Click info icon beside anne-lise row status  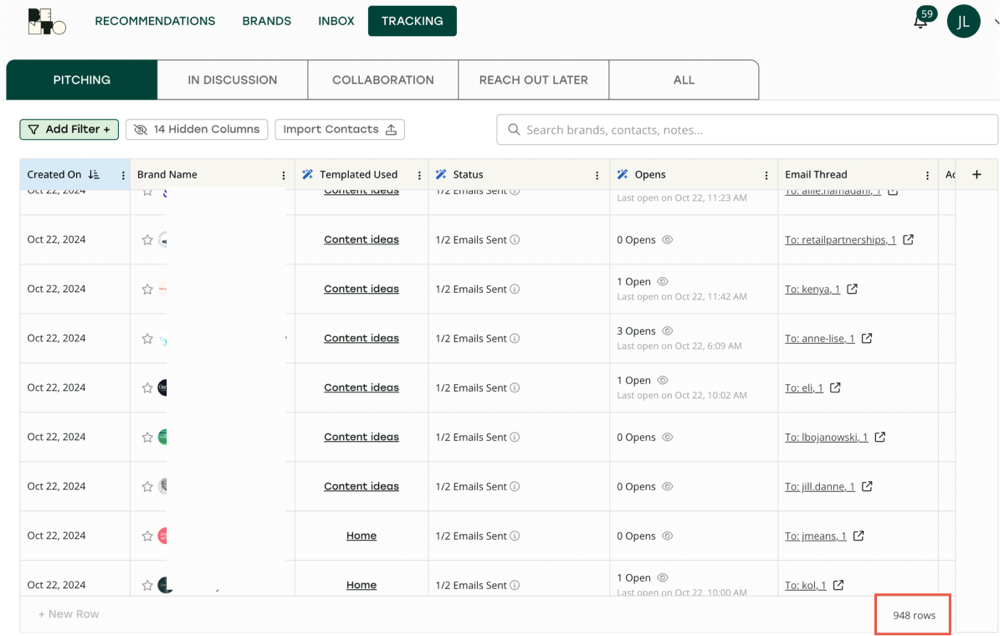pos(515,338)
